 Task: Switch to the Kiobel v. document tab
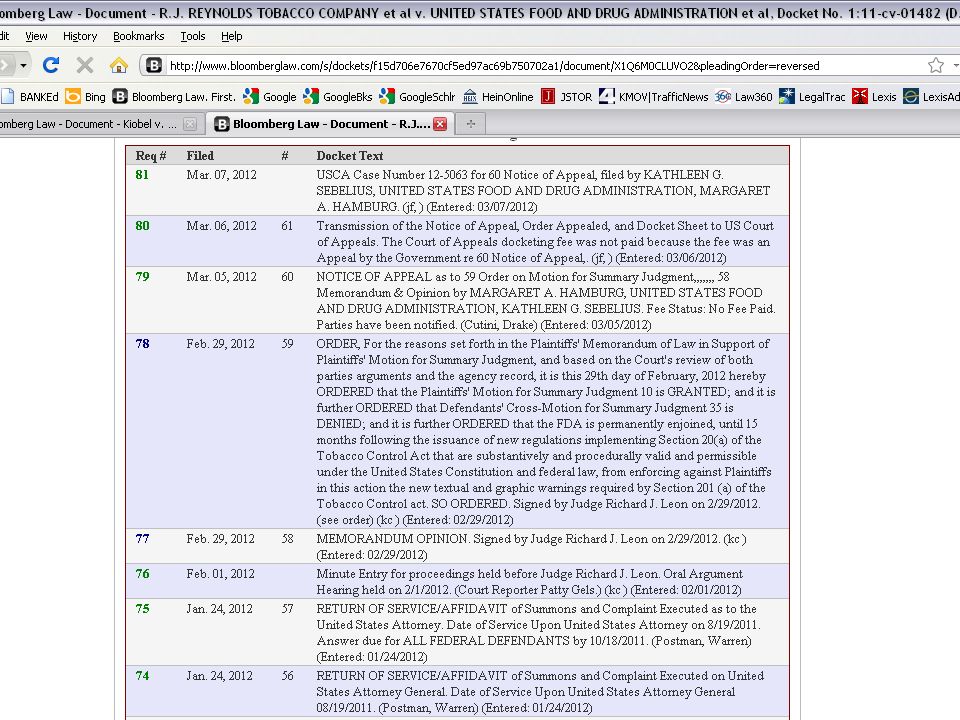point(92,124)
